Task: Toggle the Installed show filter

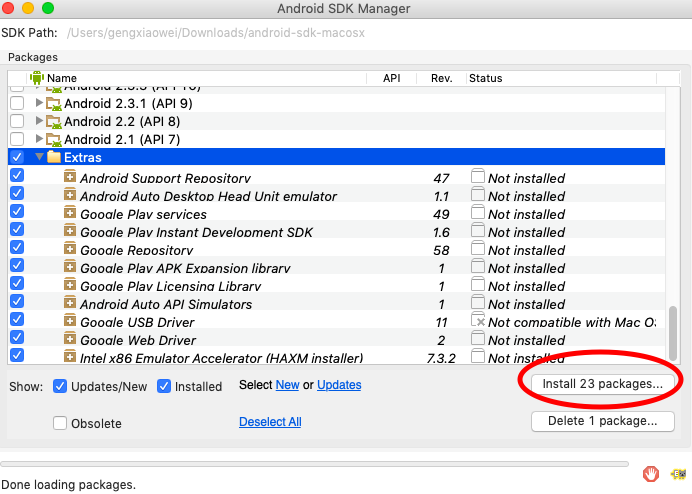Action: coord(164,386)
